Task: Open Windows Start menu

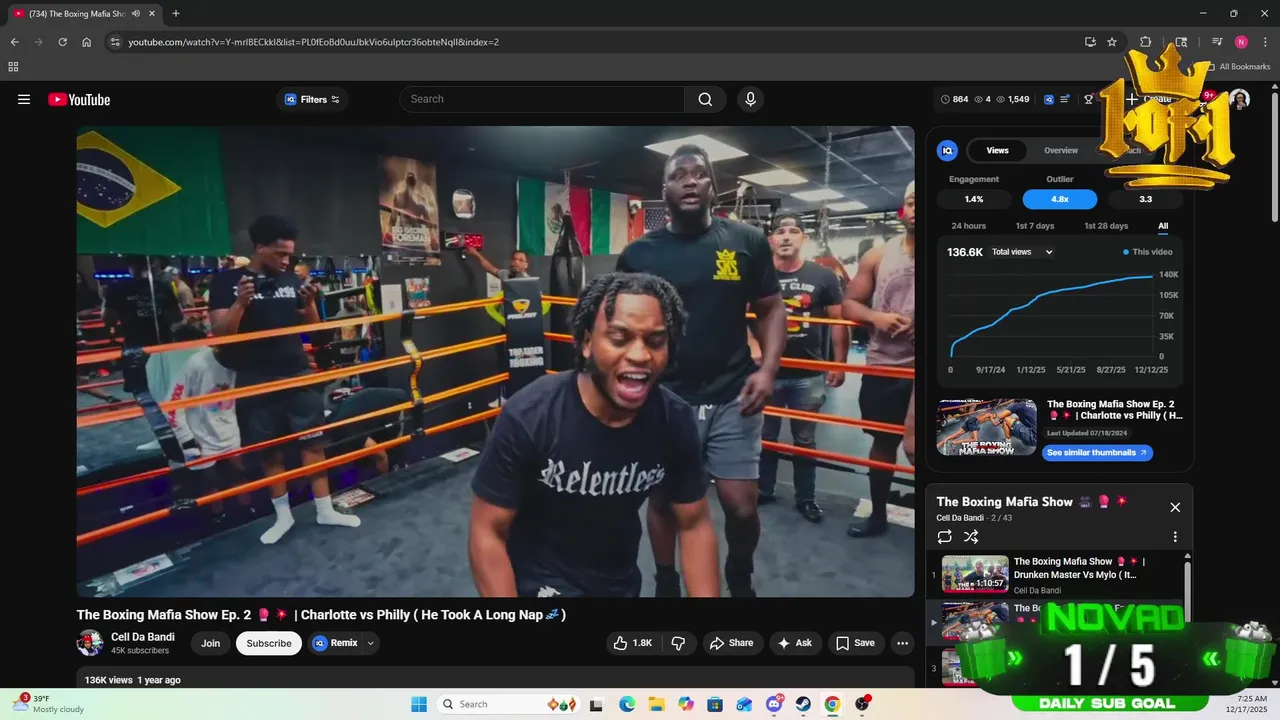Action: (x=419, y=704)
